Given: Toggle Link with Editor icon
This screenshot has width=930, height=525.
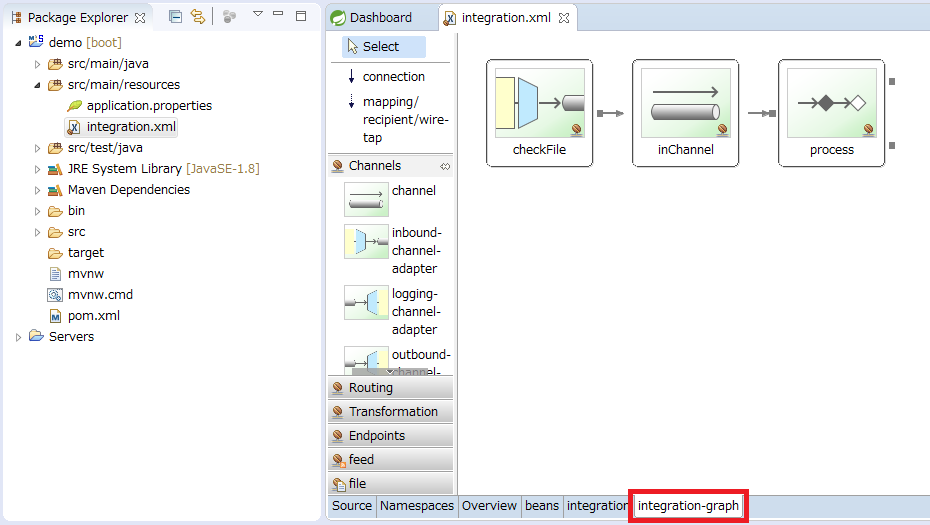Looking at the screenshot, I should [198, 17].
